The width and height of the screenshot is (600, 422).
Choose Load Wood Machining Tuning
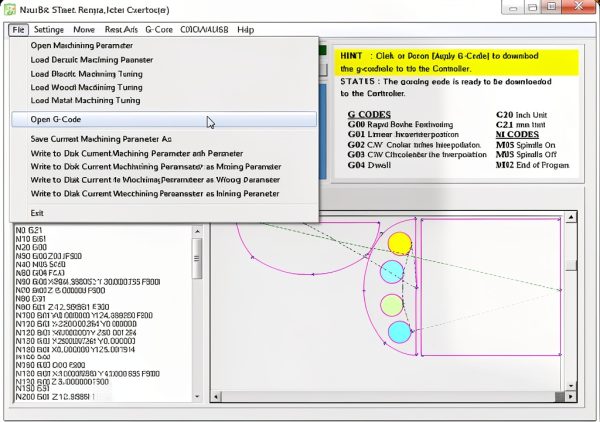[165, 87]
